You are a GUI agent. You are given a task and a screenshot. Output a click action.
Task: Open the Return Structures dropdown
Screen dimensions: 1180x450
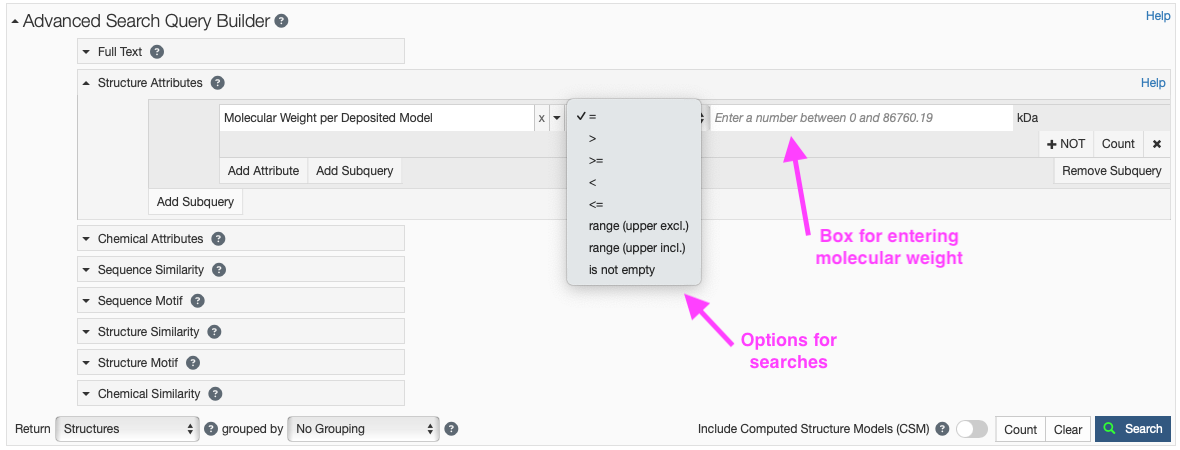[x=127, y=429]
